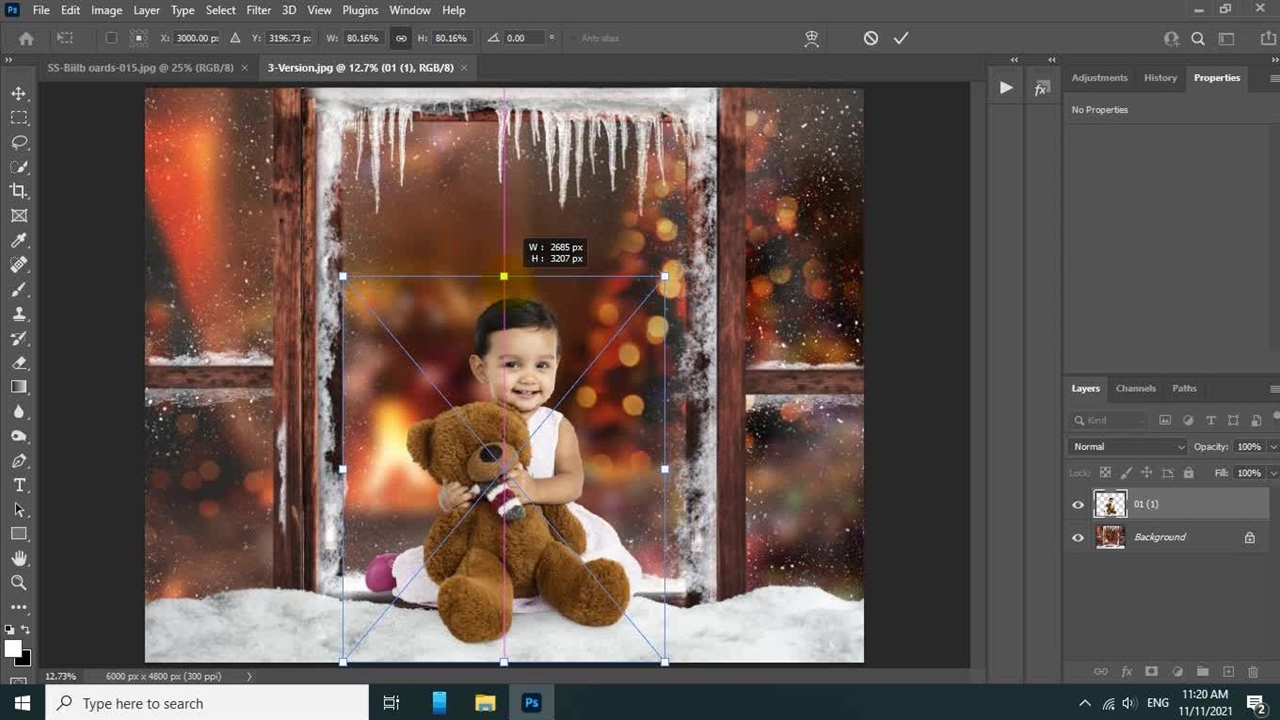Toggle the maintain aspect ratio link

[x=401, y=38]
